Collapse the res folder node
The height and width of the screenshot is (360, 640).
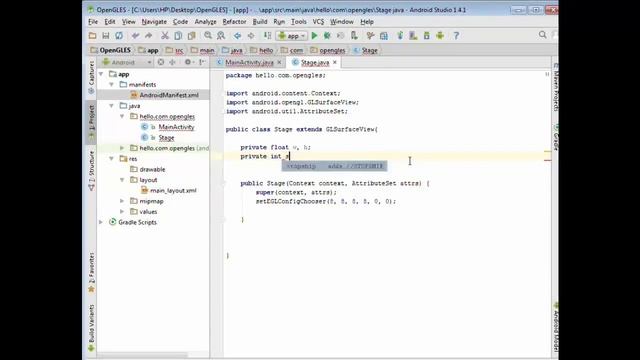point(111,158)
